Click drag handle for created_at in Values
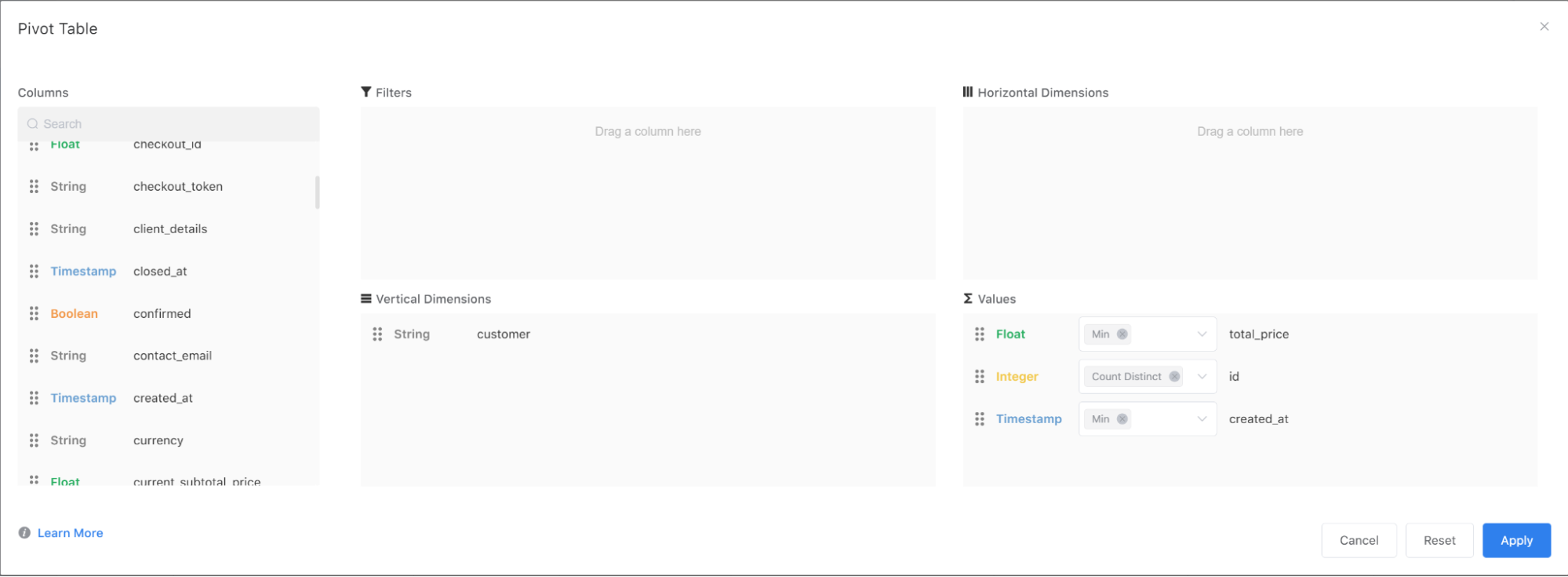1568x577 pixels. coord(980,419)
